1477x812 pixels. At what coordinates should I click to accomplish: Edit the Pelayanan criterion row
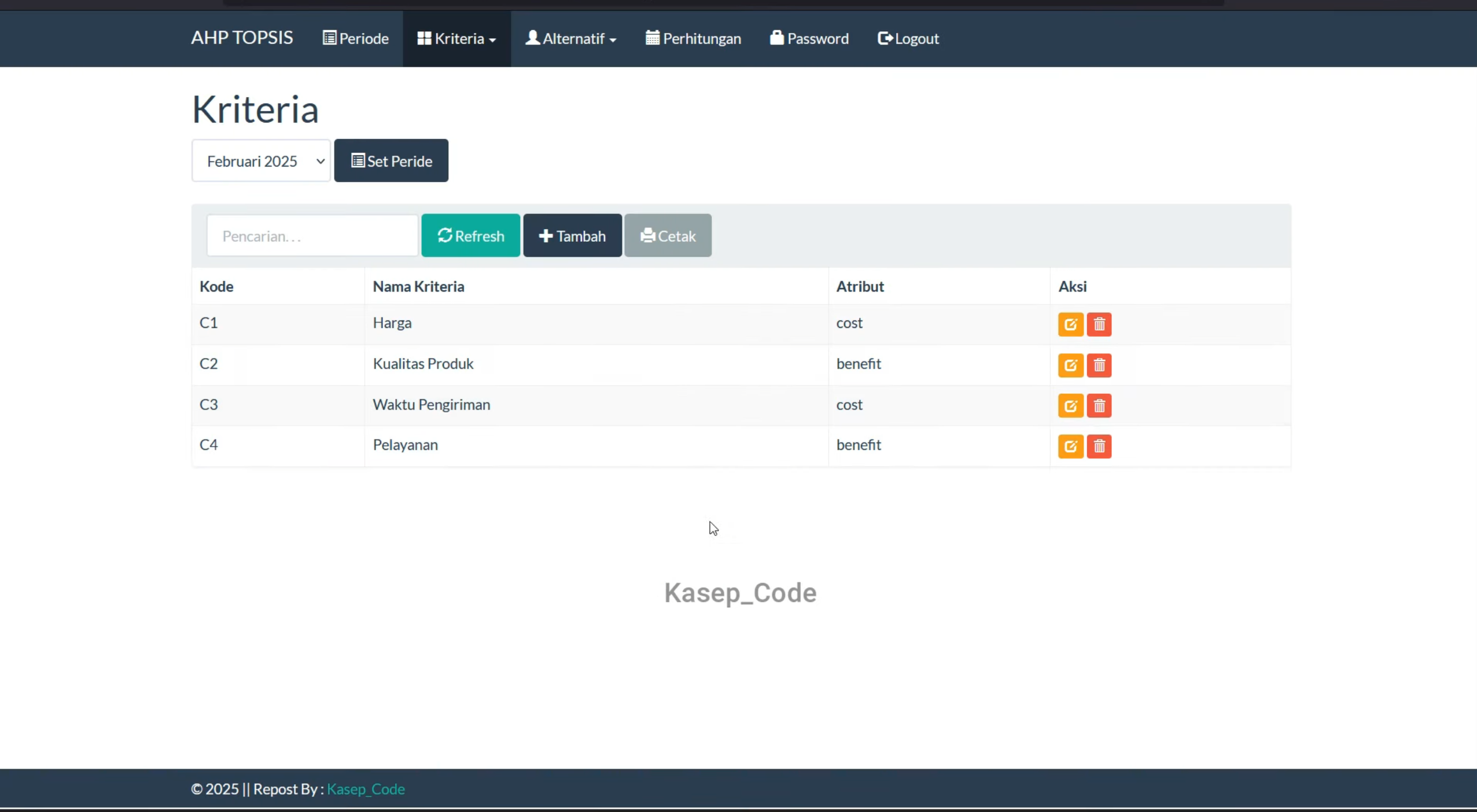click(1070, 446)
